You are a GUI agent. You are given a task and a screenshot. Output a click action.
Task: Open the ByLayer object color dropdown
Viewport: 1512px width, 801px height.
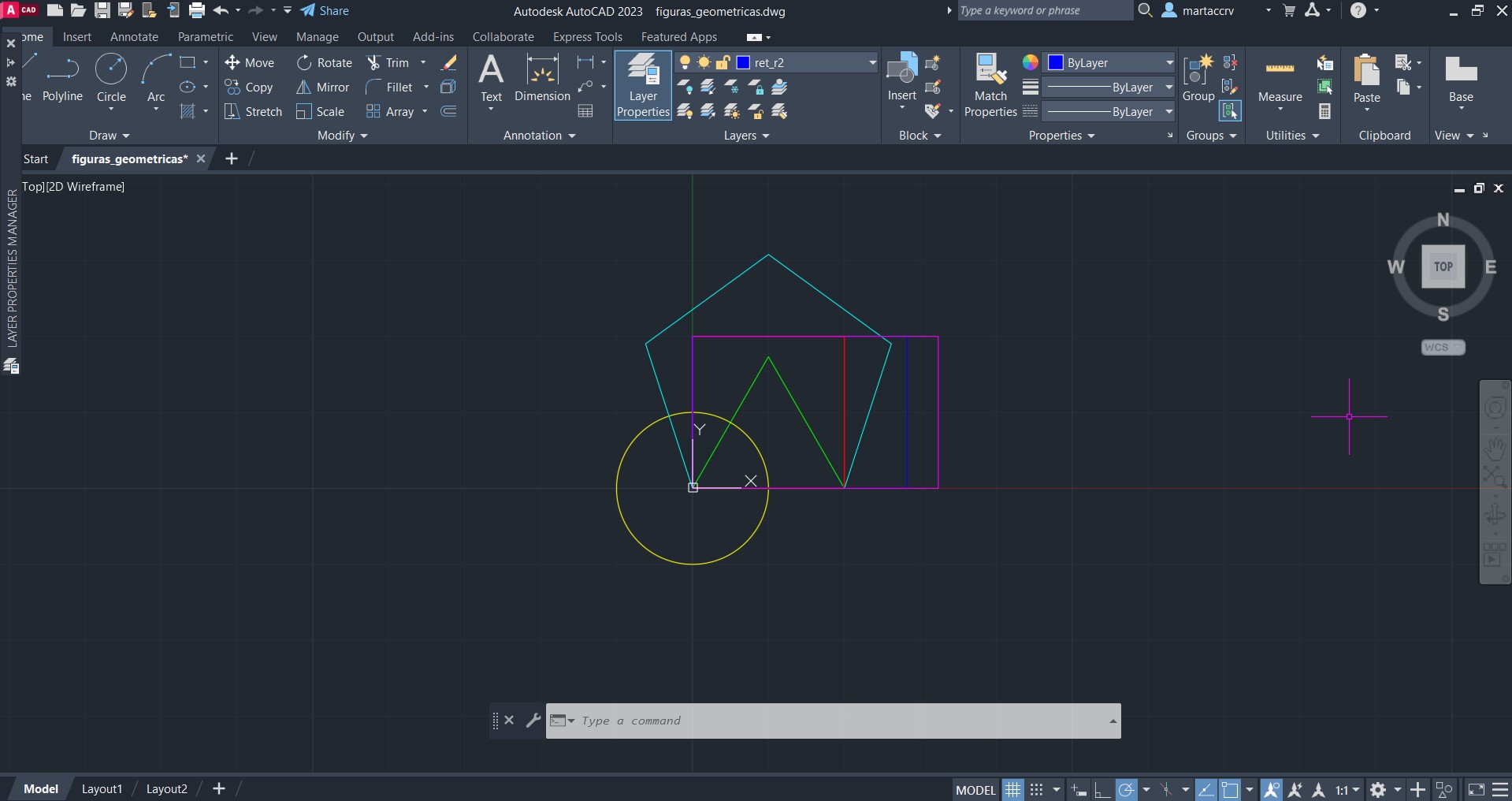(x=1169, y=62)
